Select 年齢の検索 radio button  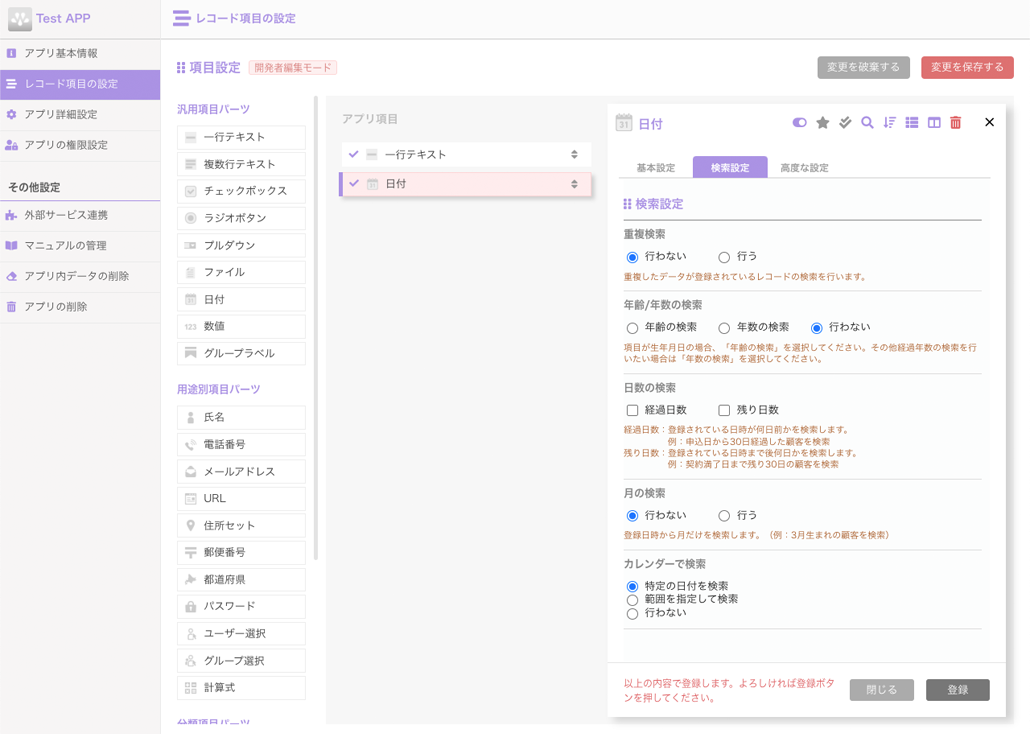pos(633,328)
